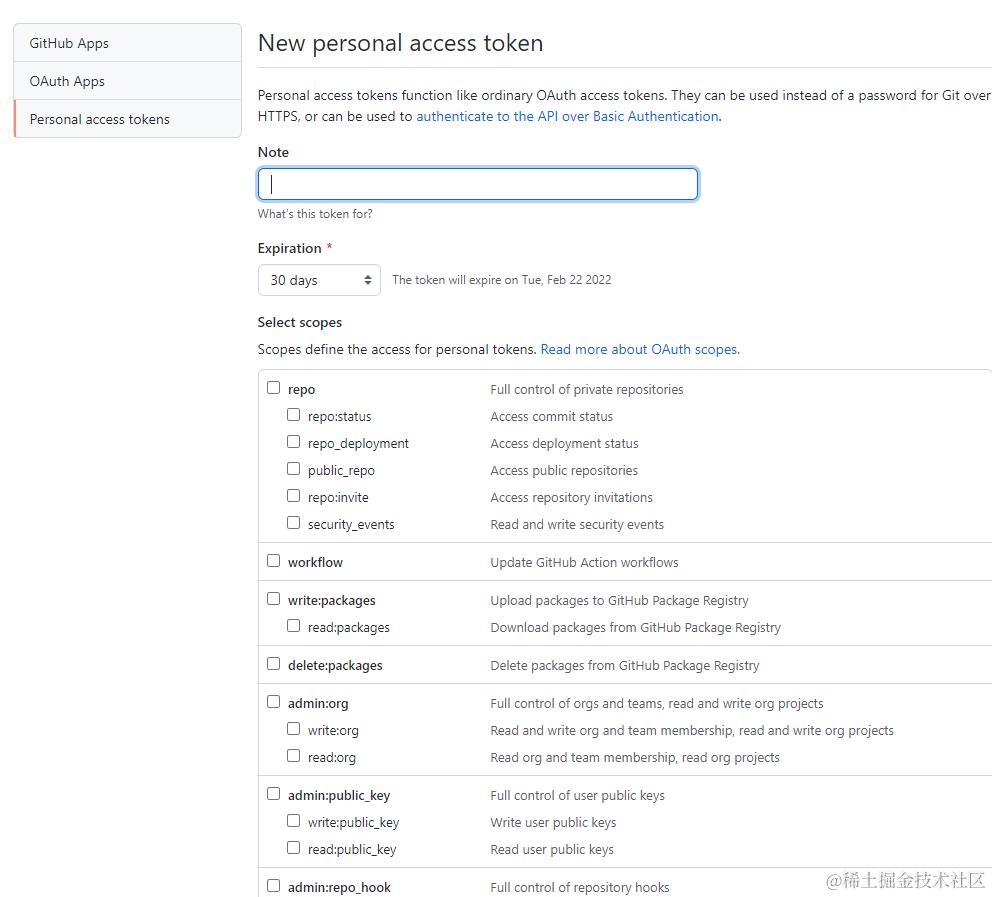
Task: Tick the write:packages scope
Action: coord(274,599)
